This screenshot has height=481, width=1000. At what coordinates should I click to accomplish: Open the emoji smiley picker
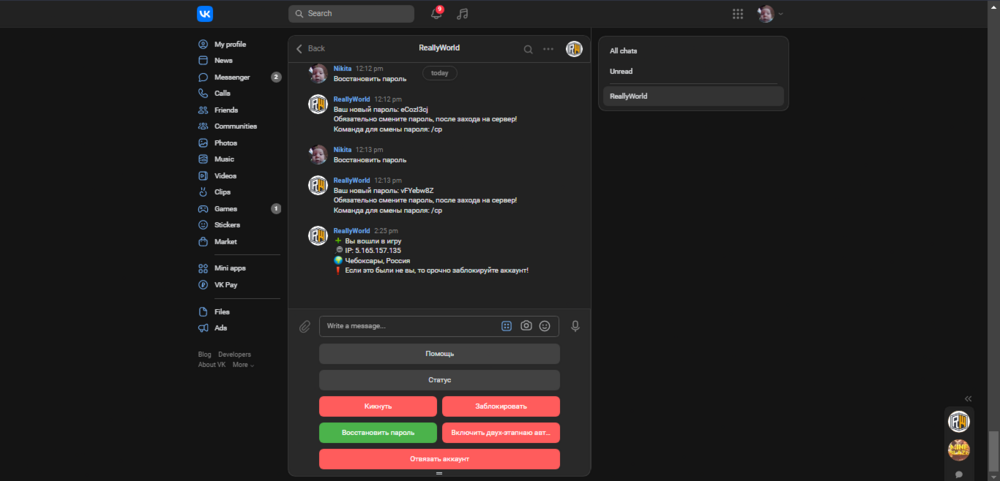pyautogui.click(x=545, y=326)
